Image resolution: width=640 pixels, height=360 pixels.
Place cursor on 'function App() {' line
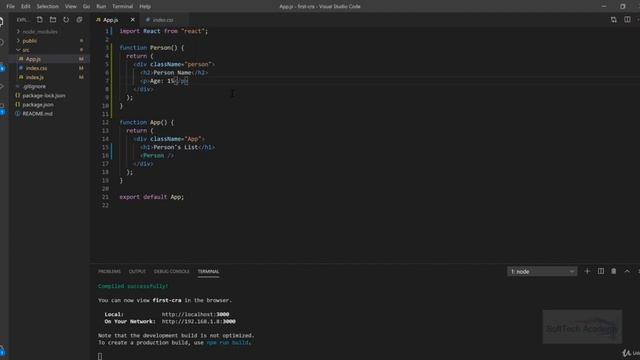[147, 122]
